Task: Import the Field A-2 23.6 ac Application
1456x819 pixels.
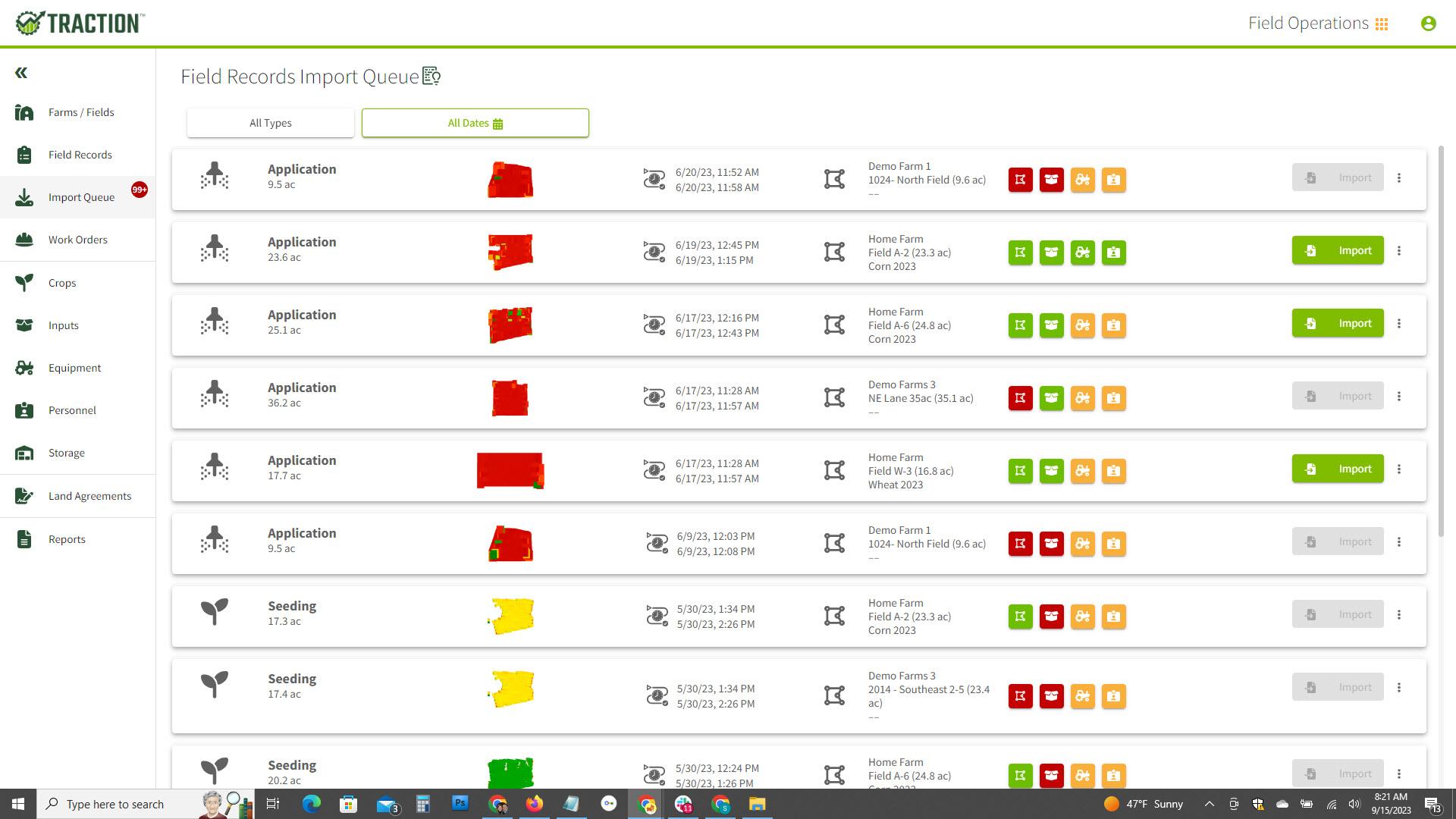Action: 1337,251
